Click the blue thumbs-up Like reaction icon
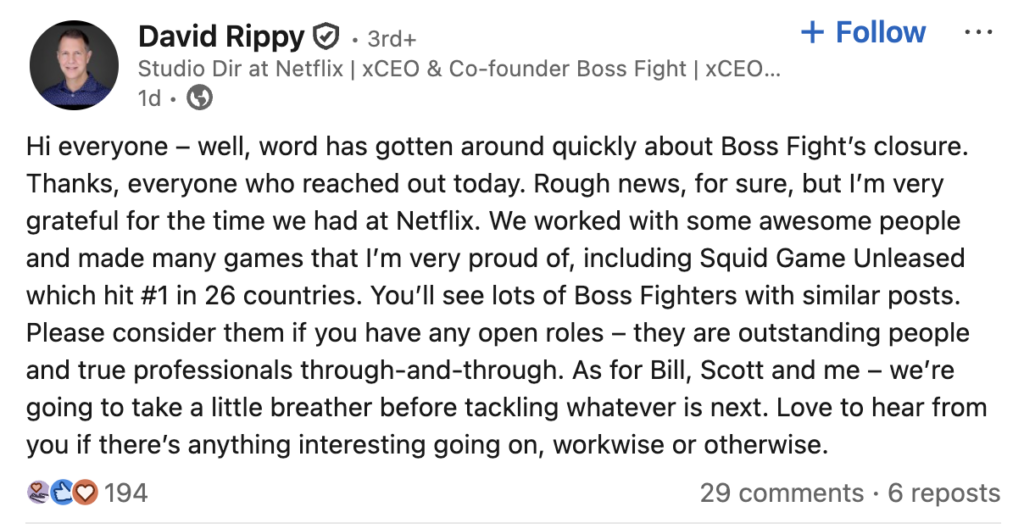 (x=62, y=492)
